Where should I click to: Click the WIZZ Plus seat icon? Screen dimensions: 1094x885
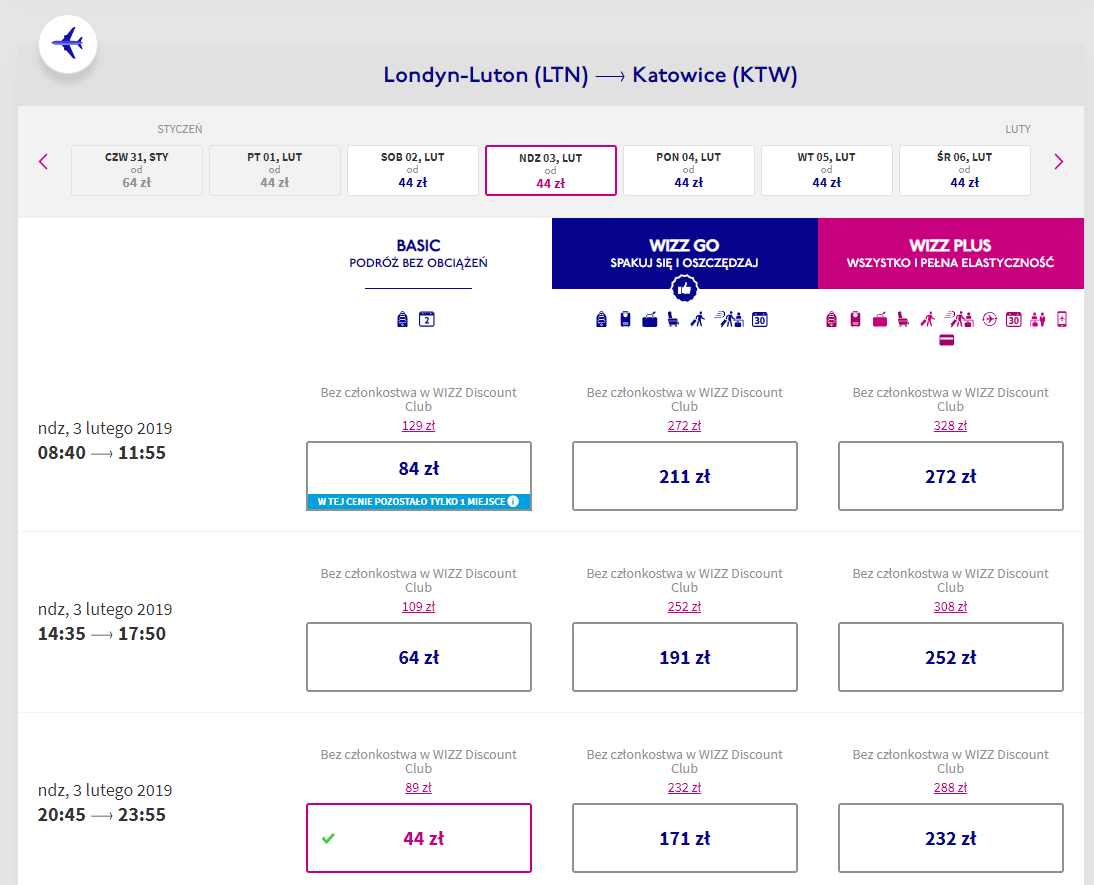coord(903,320)
